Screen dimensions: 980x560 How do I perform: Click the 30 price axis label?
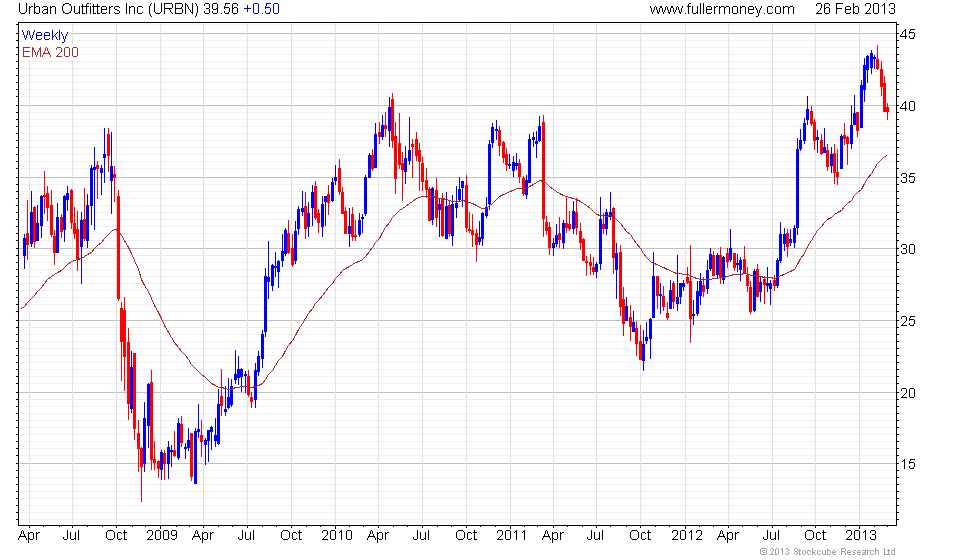pyautogui.click(x=908, y=249)
